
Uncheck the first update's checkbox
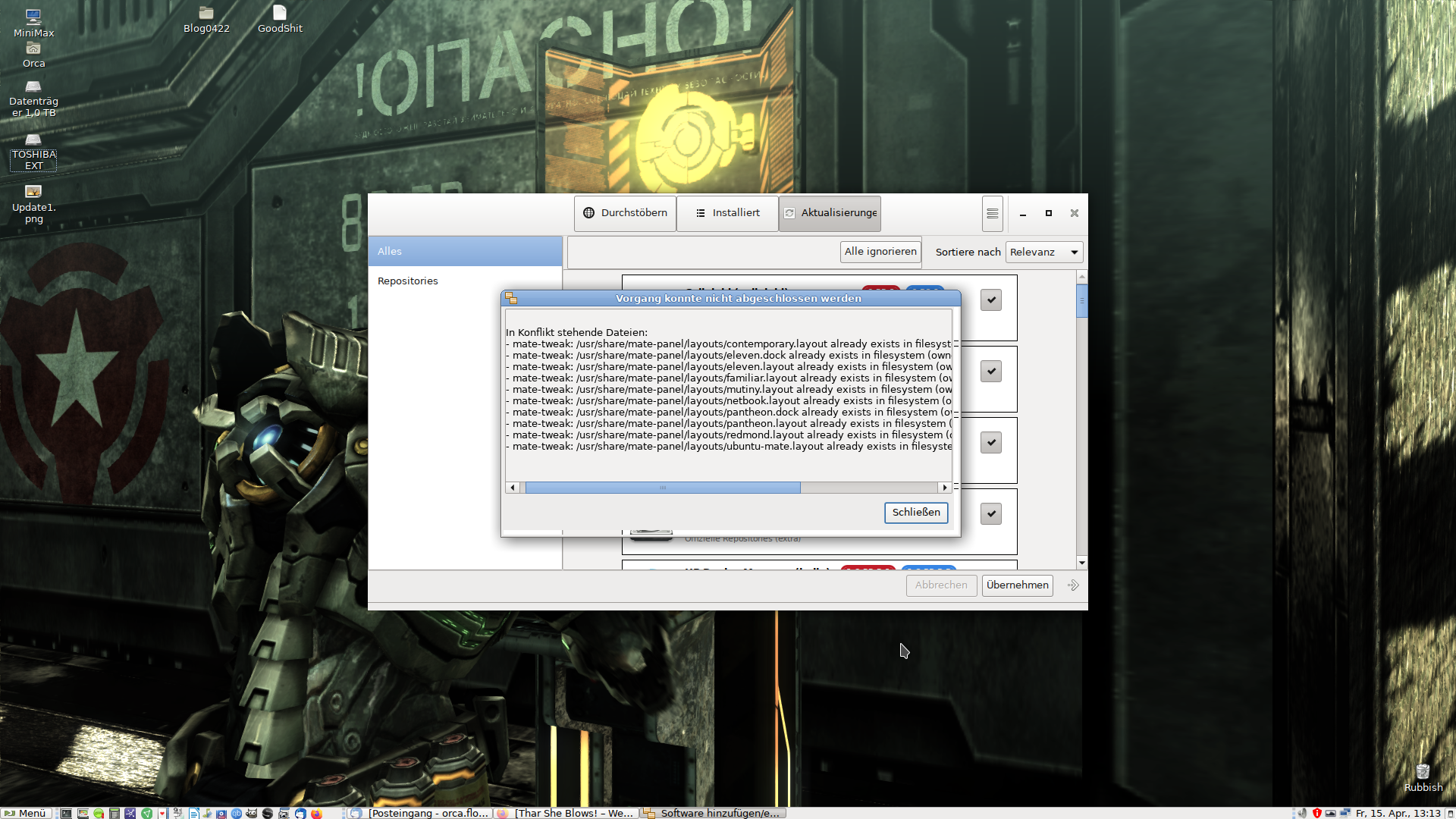[990, 300]
